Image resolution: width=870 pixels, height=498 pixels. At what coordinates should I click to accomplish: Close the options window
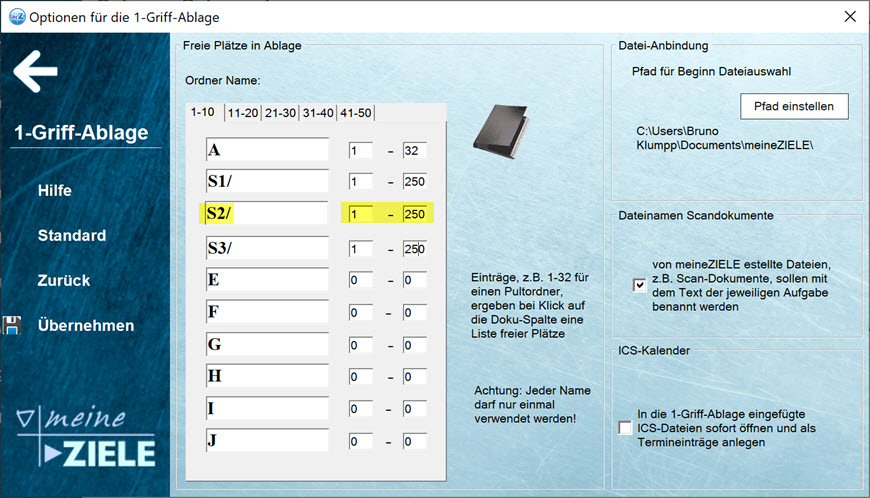click(849, 17)
